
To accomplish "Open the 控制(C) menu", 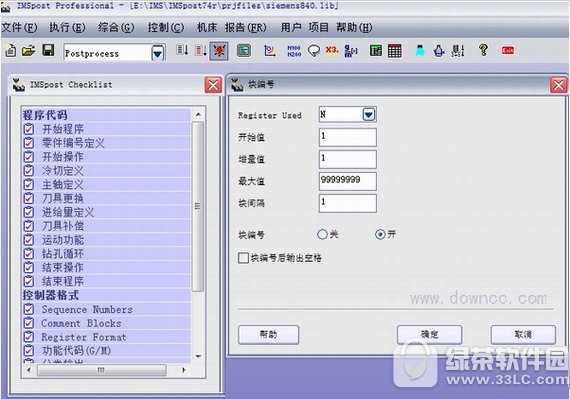I will click(x=165, y=28).
